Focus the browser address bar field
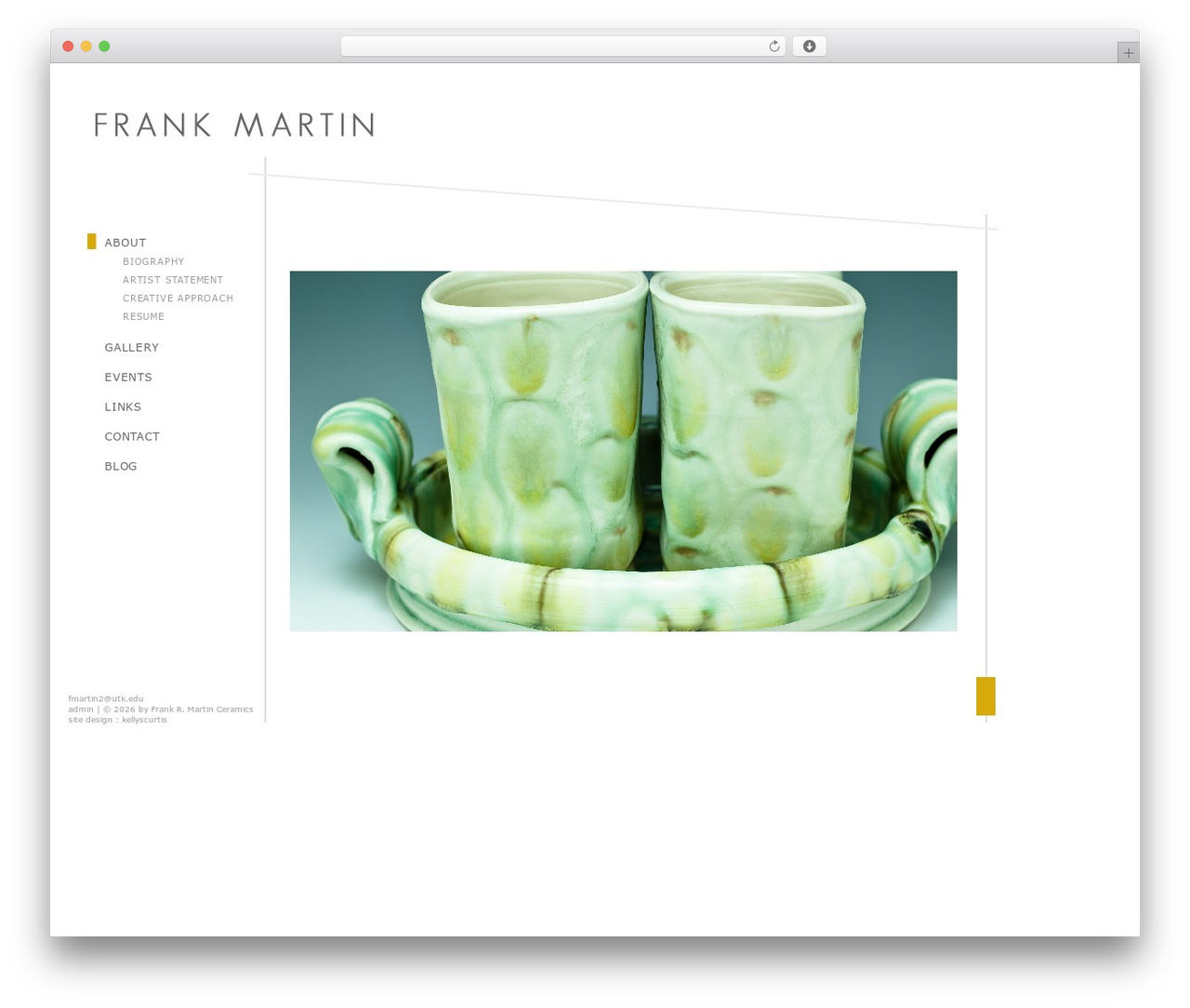The height and width of the screenshot is (1008, 1190). (x=562, y=46)
